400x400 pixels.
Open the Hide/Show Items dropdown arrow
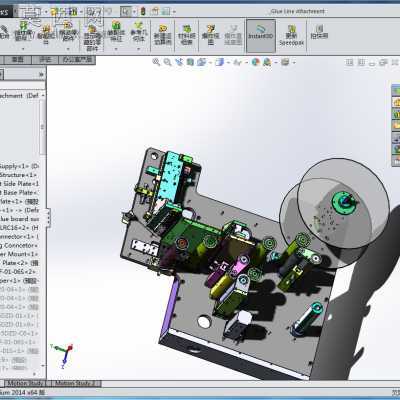246,62
